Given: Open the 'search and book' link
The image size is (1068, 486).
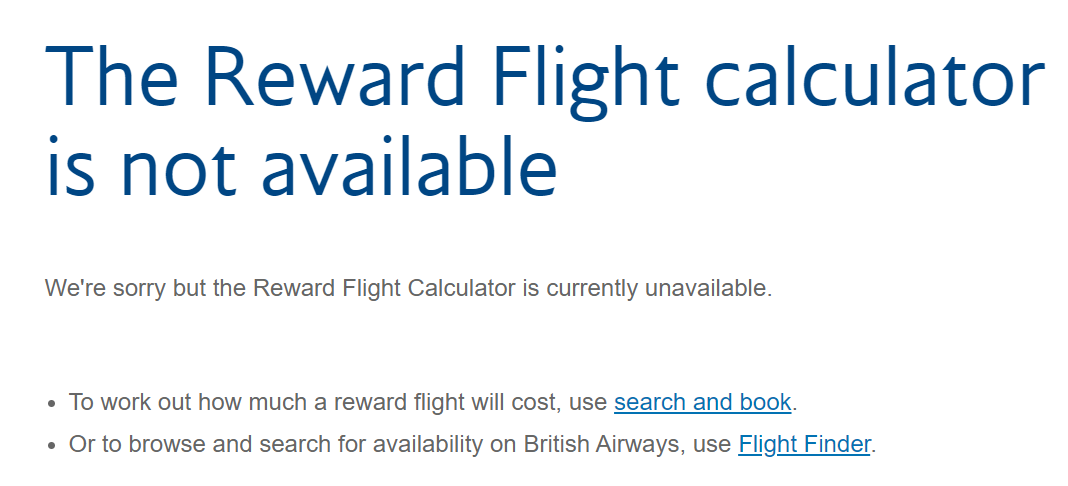Looking at the screenshot, I should pyautogui.click(x=702, y=403).
